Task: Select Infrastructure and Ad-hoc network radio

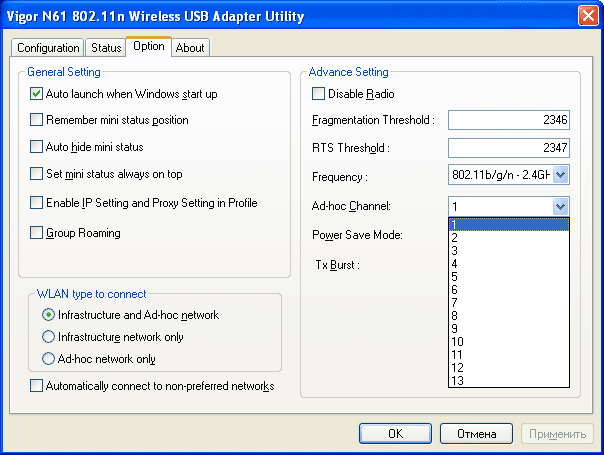Action: point(48,315)
